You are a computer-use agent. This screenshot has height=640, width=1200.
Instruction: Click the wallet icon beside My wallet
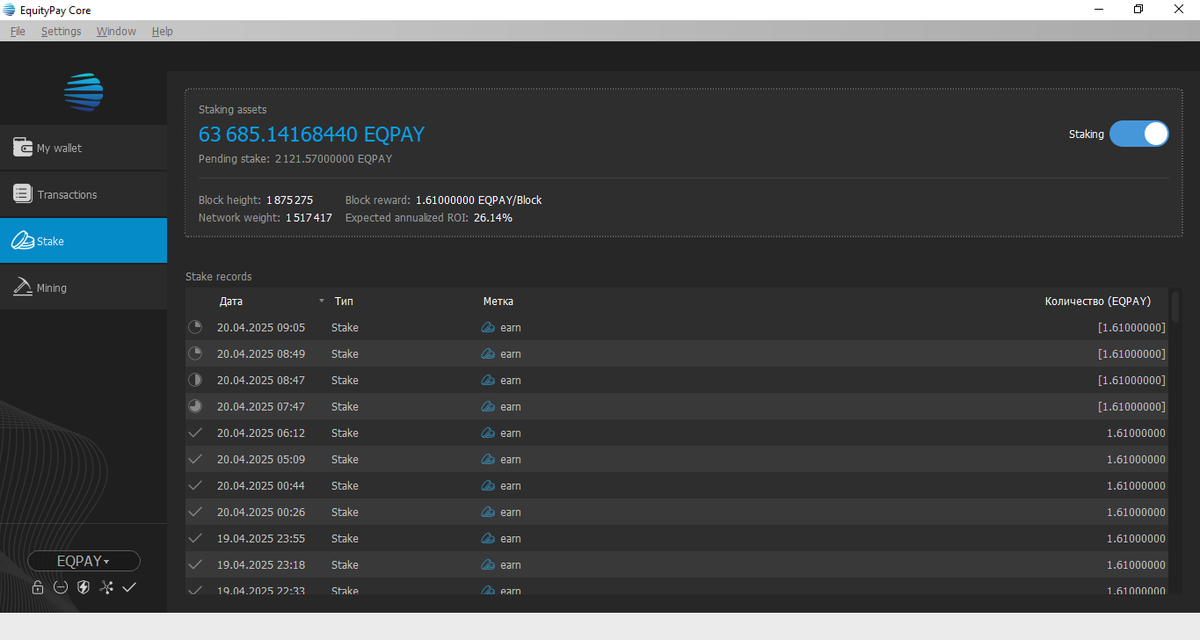(23, 147)
